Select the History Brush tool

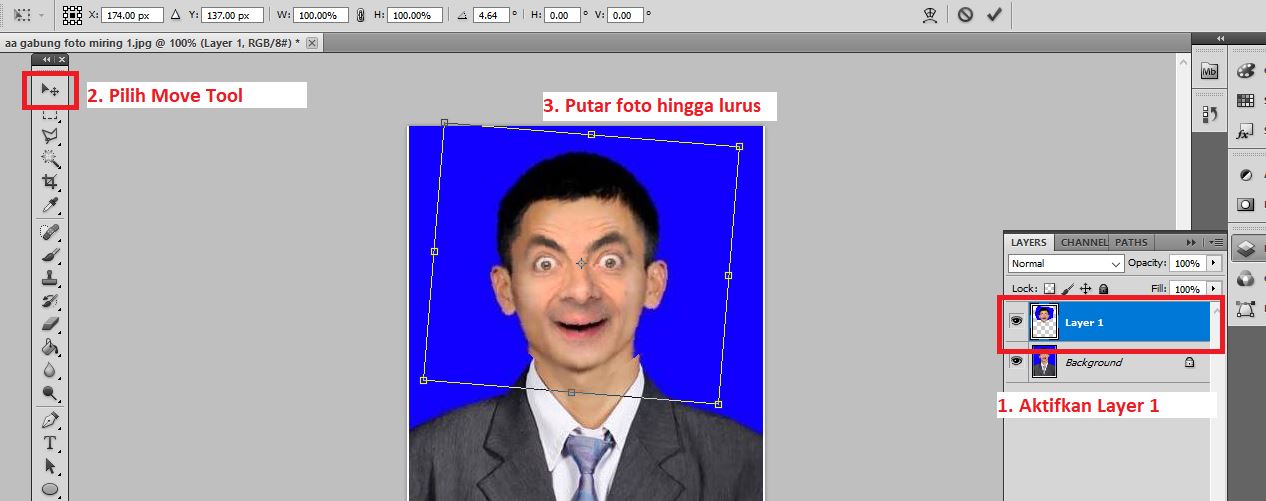tap(50, 301)
